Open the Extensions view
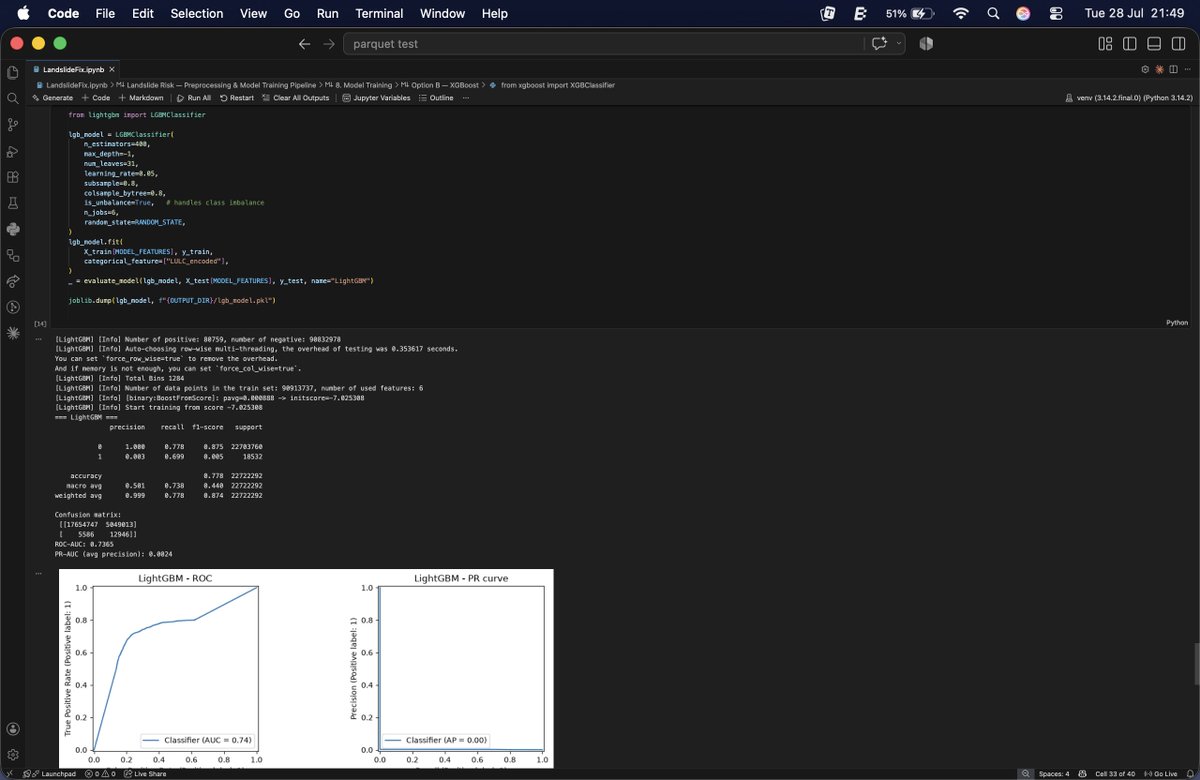The image size is (1200, 780). coord(13,177)
